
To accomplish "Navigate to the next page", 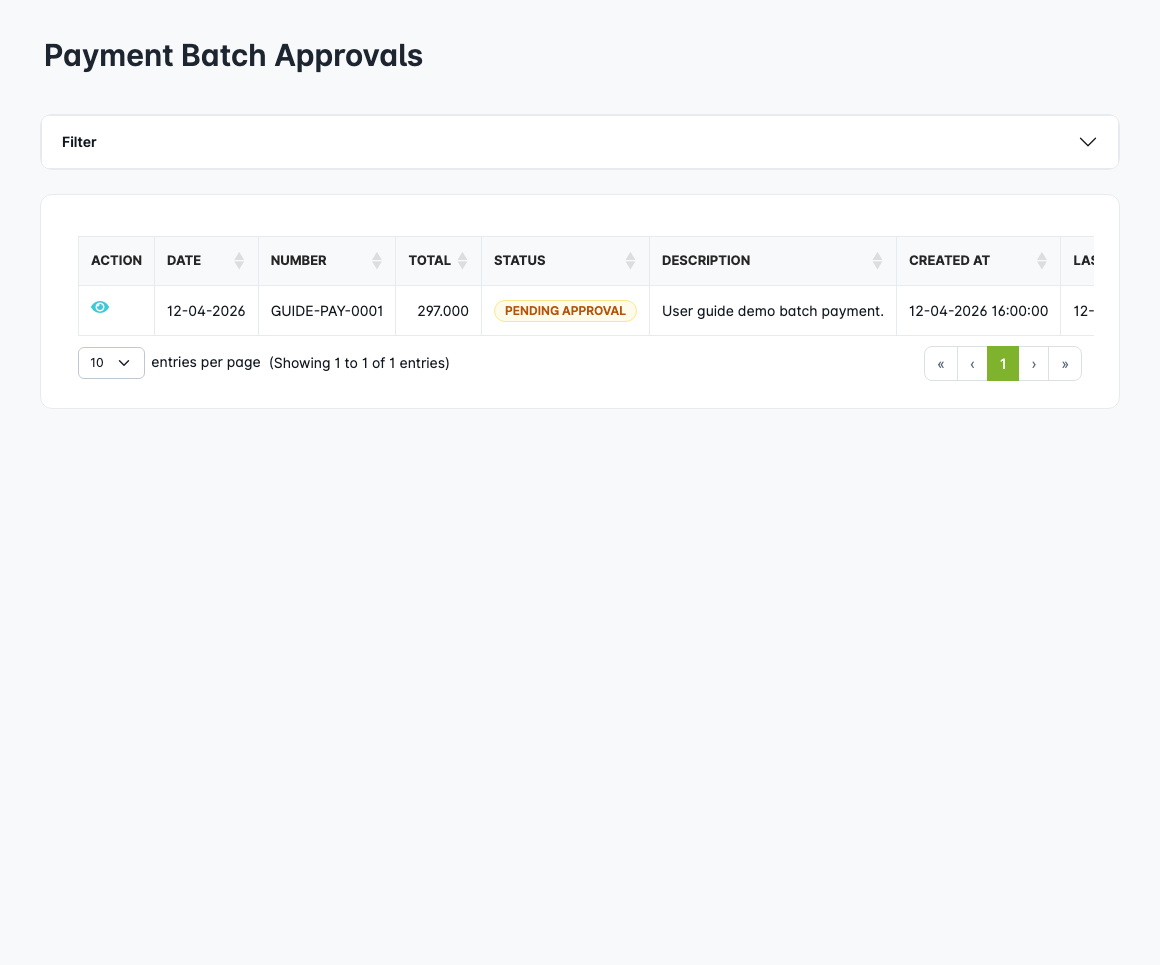I will coord(1034,363).
